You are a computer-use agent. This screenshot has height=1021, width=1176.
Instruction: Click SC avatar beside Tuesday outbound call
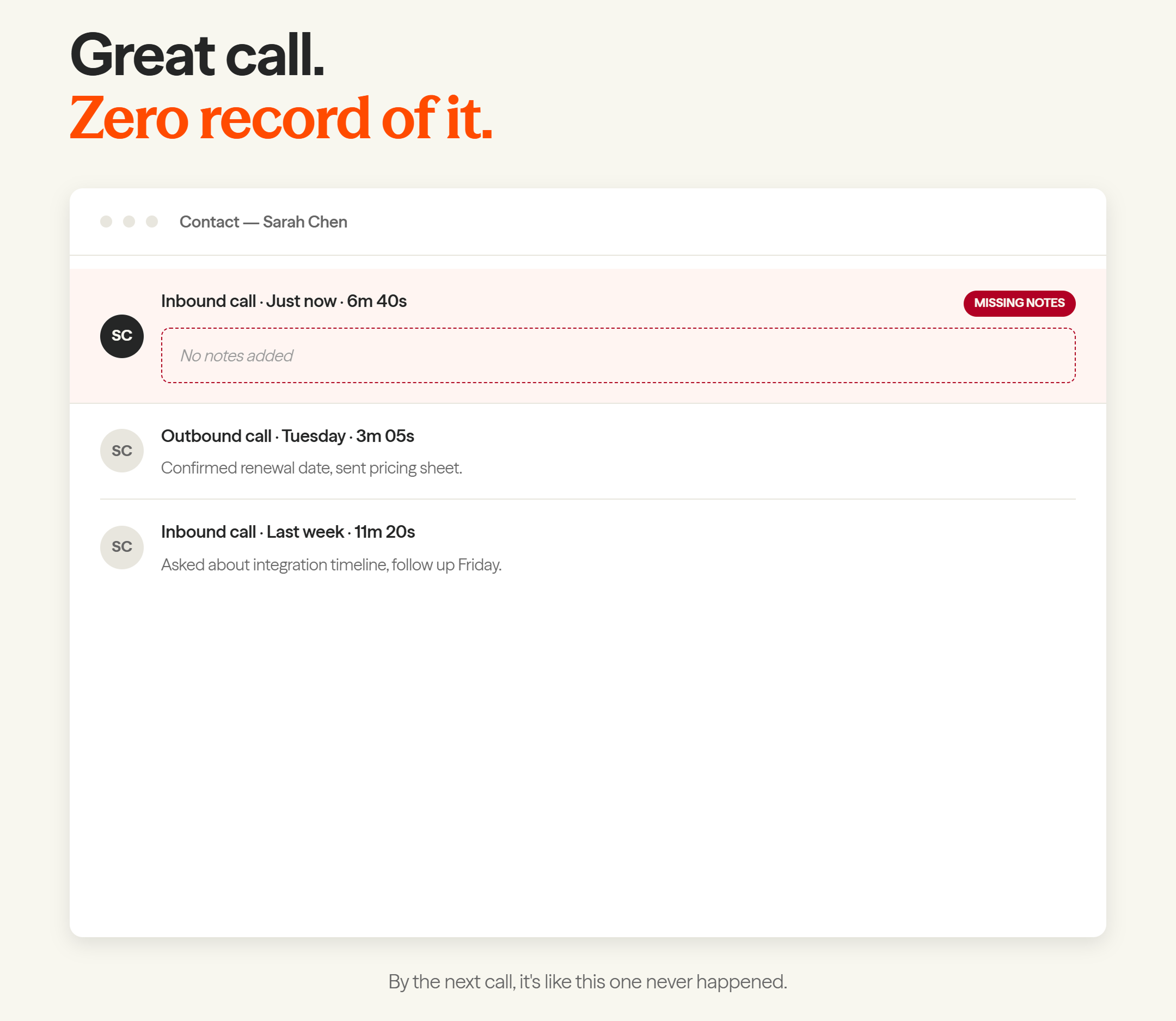(122, 451)
